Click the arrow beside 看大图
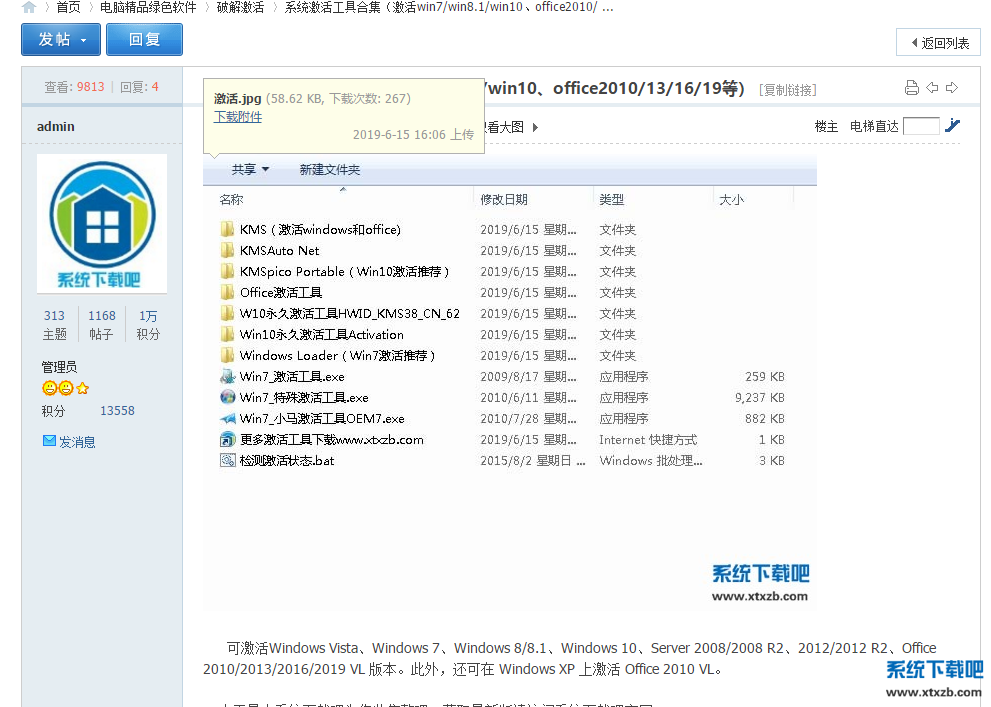This screenshot has width=991, height=707. (x=535, y=127)
